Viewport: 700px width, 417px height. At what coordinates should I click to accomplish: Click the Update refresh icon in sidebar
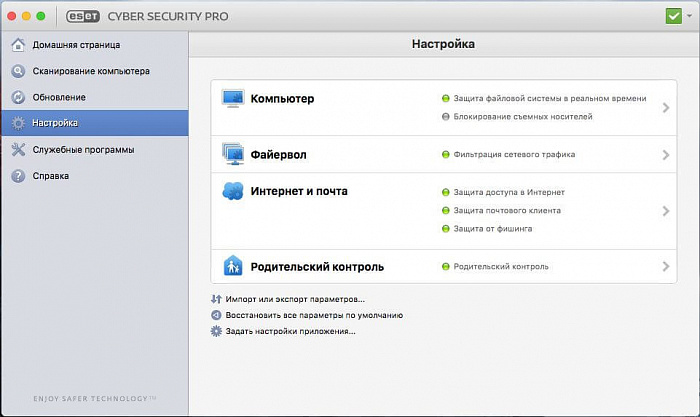point(18,97)
